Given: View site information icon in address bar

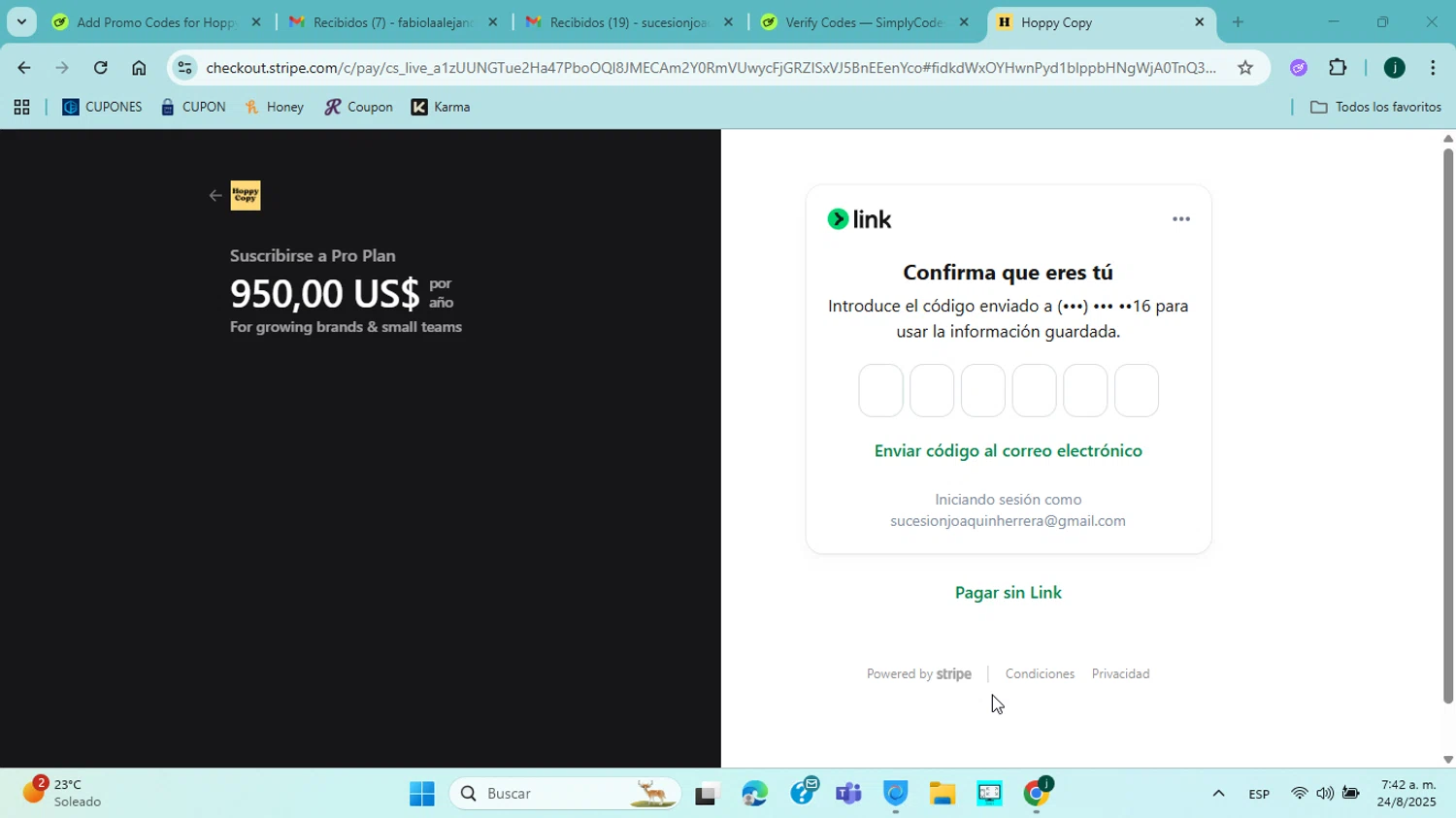Looking at the screenshot, I should (x=185, y=68).
